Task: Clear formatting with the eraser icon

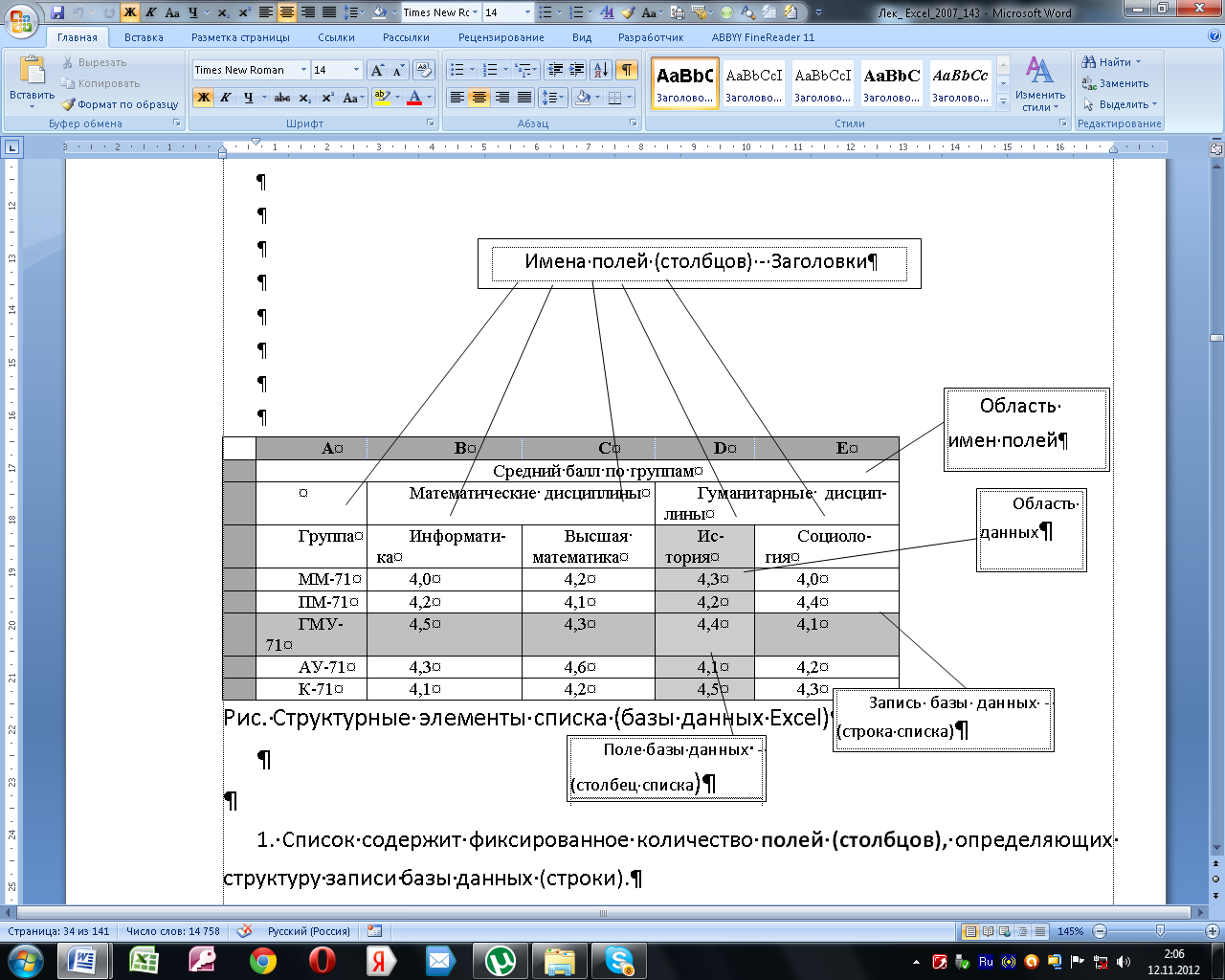Action: click(424, 70)
